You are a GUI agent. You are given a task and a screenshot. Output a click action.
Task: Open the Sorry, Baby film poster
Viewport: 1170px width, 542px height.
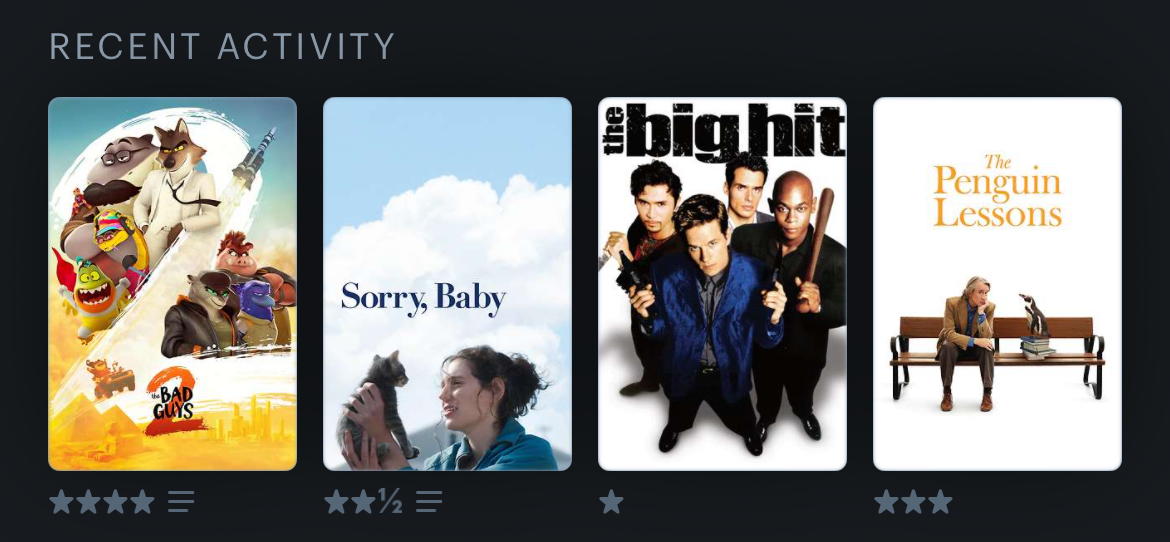447,284
